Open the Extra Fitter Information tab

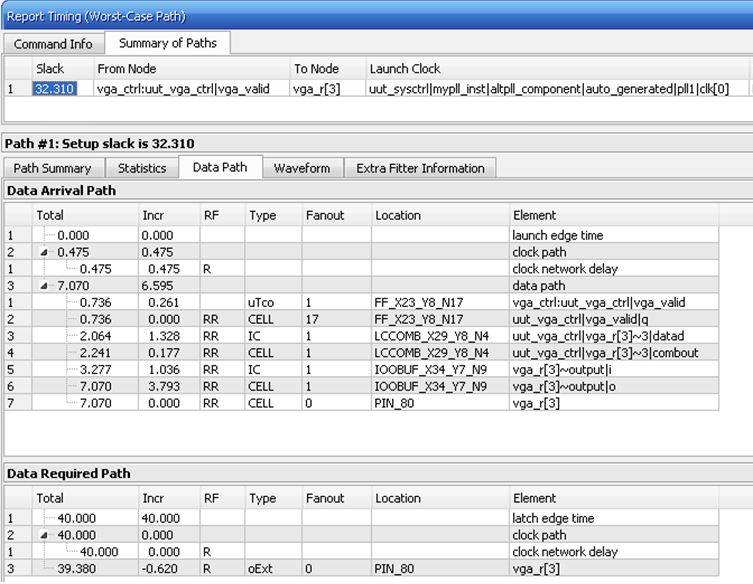click(420, 168)
